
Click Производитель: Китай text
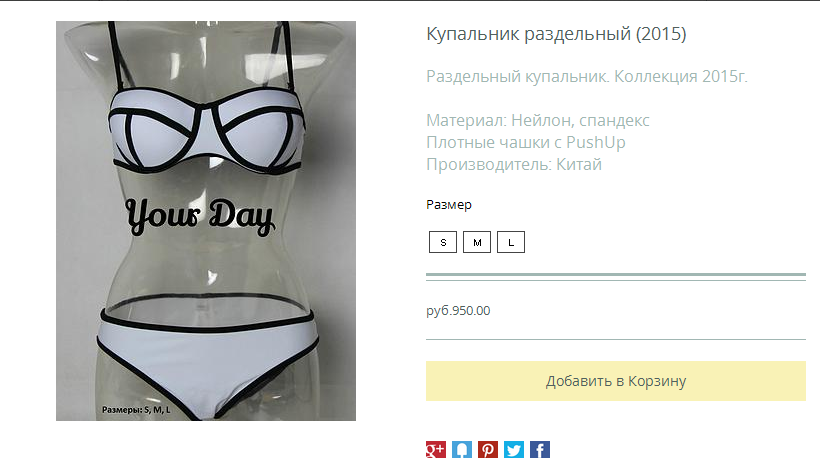[x=514, y=164]
